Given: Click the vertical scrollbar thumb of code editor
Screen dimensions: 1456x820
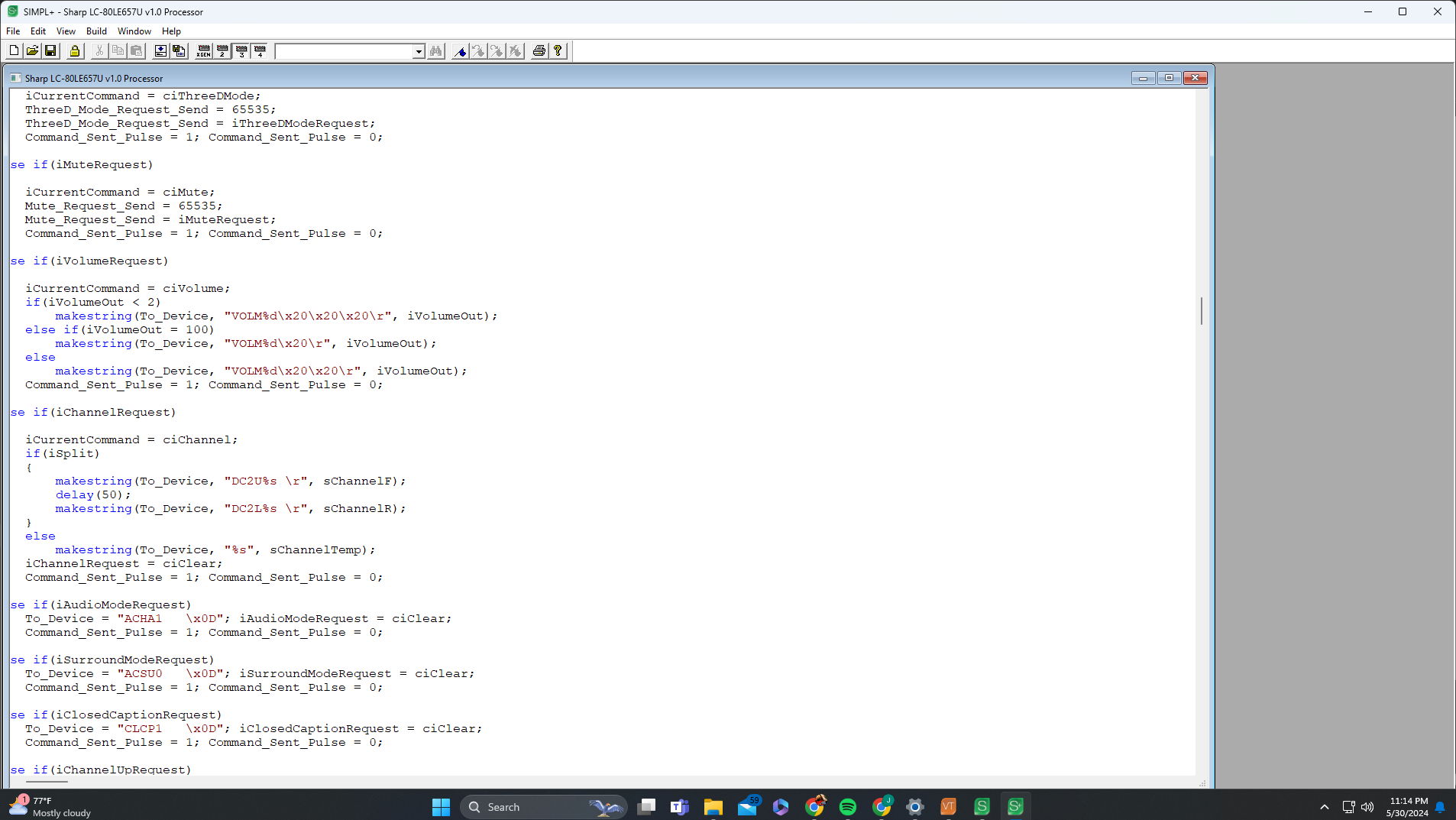Looking at the screenshot, I should click(x=1202, y=311).
